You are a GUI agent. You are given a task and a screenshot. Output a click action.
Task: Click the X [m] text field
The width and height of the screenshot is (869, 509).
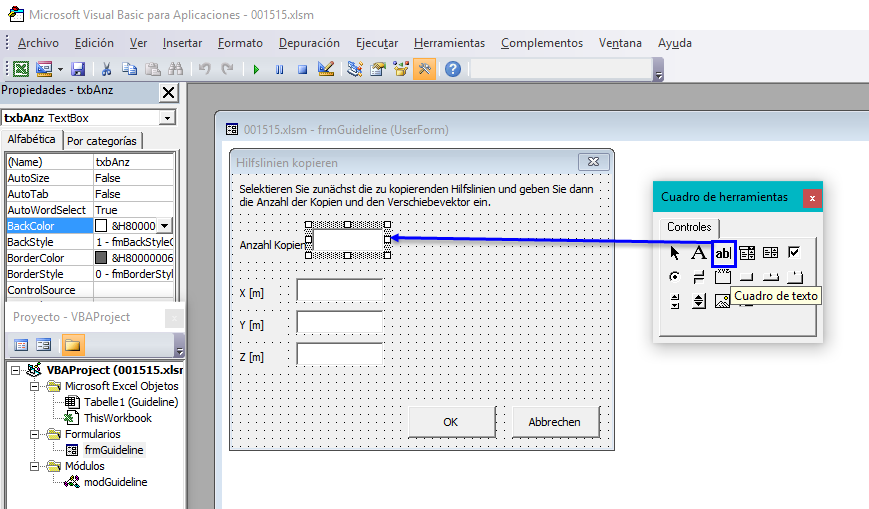click(x=340, y=290)
